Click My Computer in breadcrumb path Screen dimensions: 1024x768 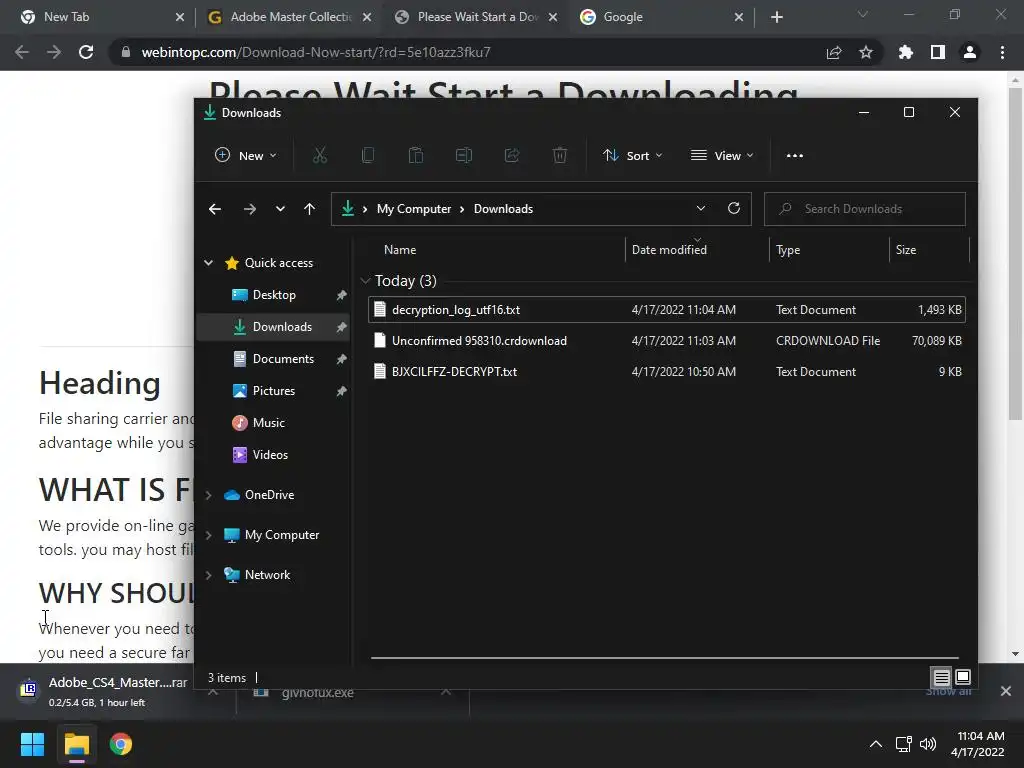[413, 209]
